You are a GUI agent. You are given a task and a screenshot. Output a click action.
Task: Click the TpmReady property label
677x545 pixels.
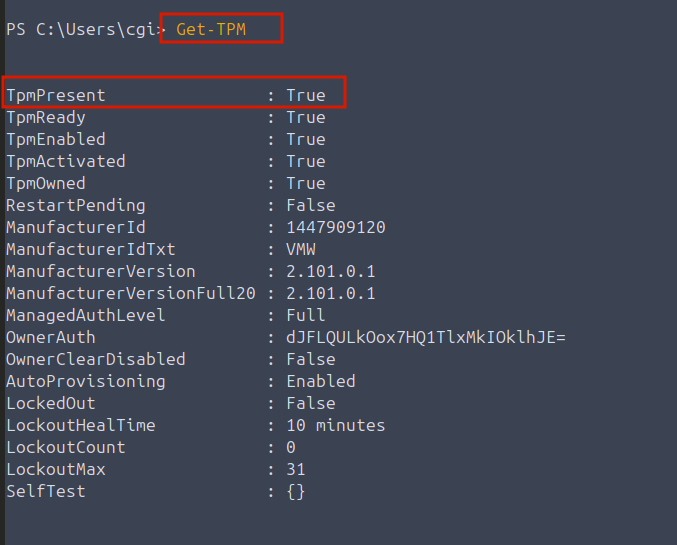[x=46, y=117]
